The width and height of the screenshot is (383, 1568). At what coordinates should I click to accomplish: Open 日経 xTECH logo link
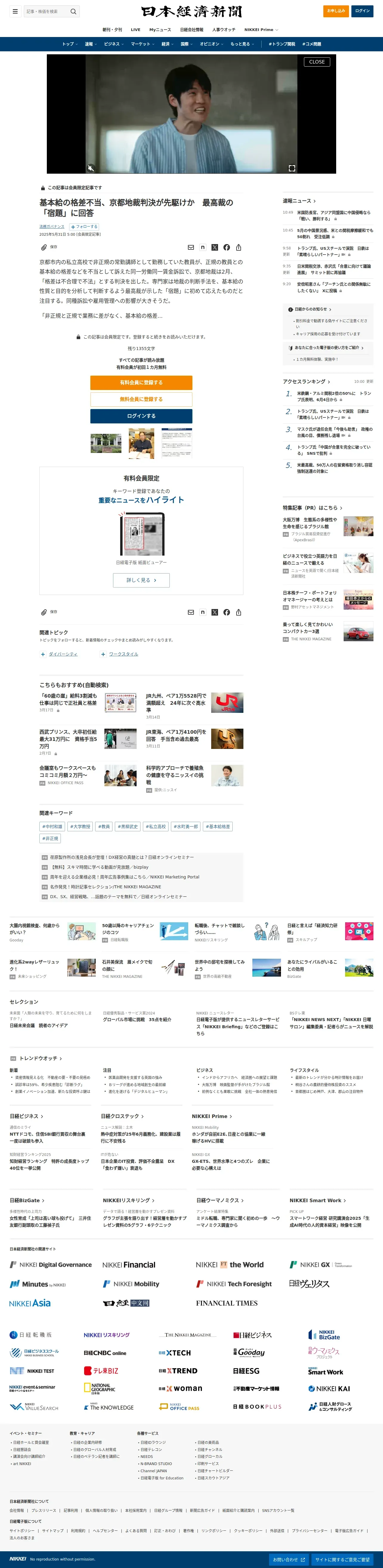tap(175, 1353)
